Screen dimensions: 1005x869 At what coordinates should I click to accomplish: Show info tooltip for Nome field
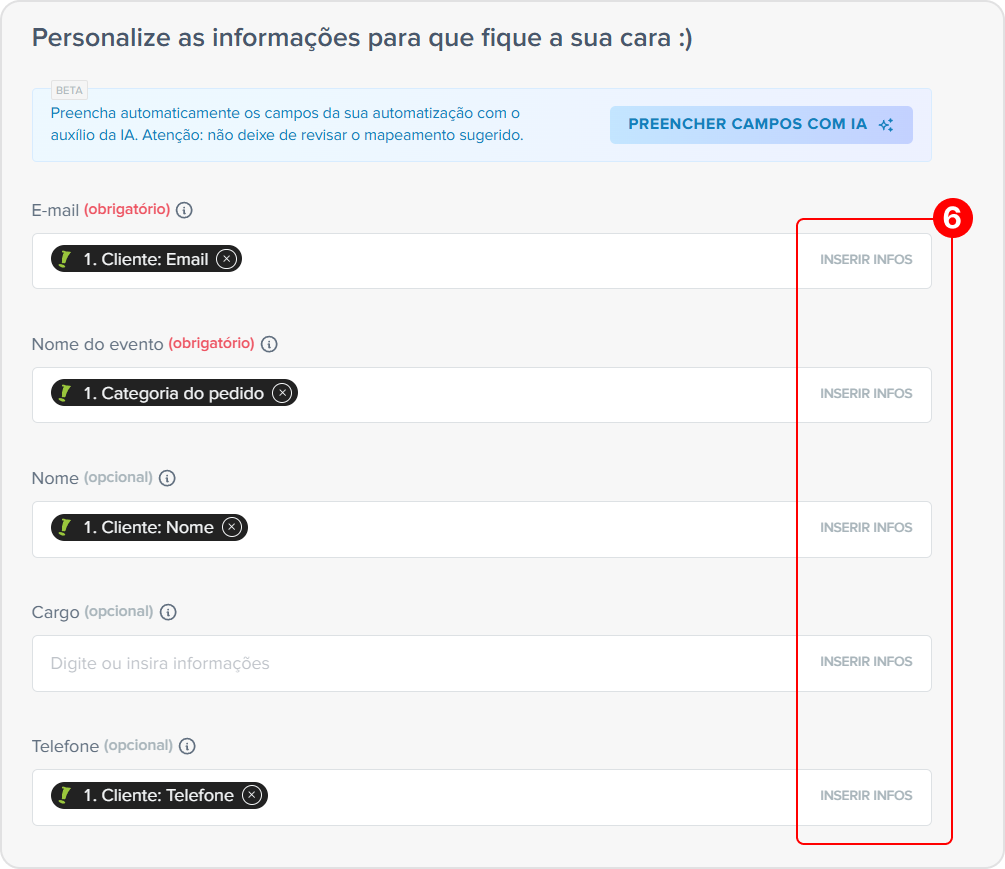tap(167, 478)
